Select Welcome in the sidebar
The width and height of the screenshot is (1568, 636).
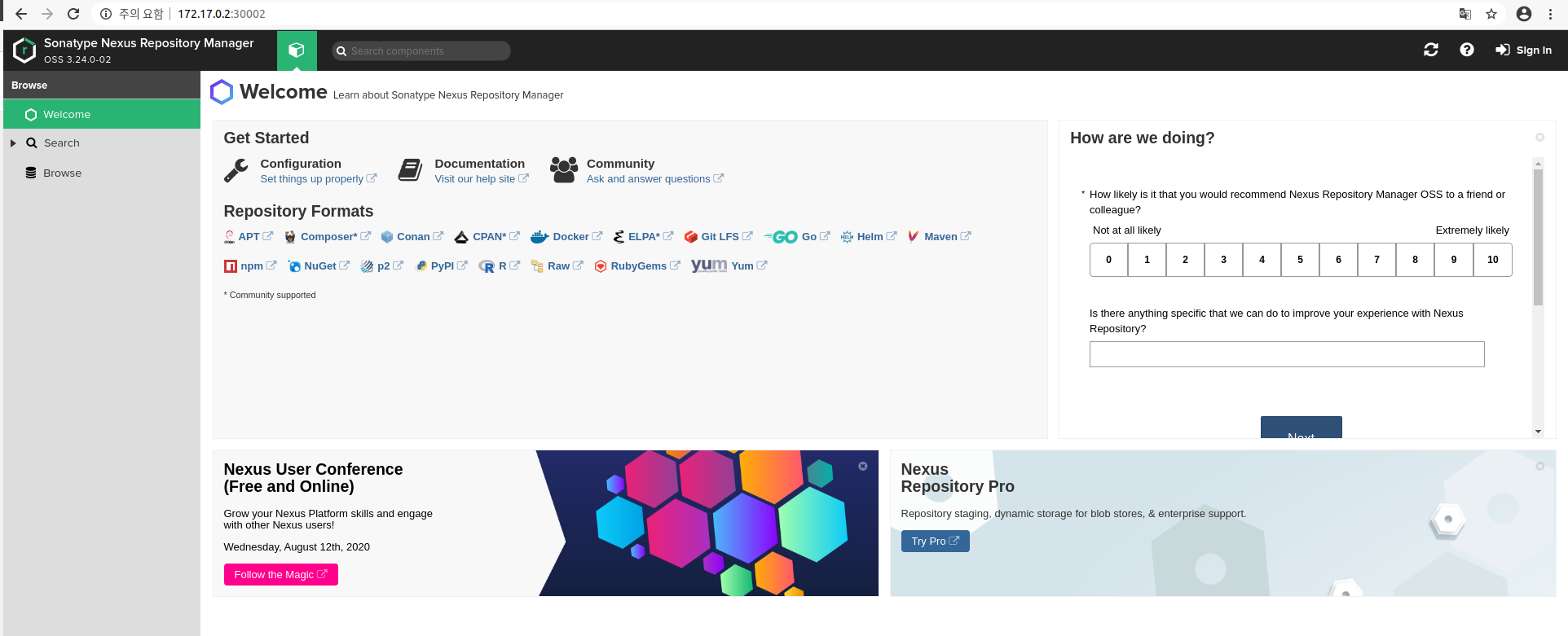pos(102,114)
